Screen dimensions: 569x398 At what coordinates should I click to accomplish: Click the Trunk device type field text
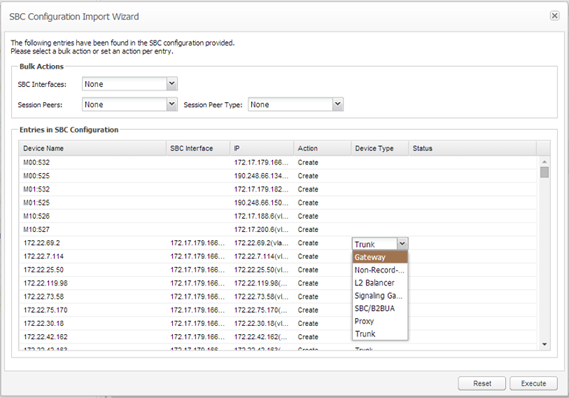[x=375, y=244]
